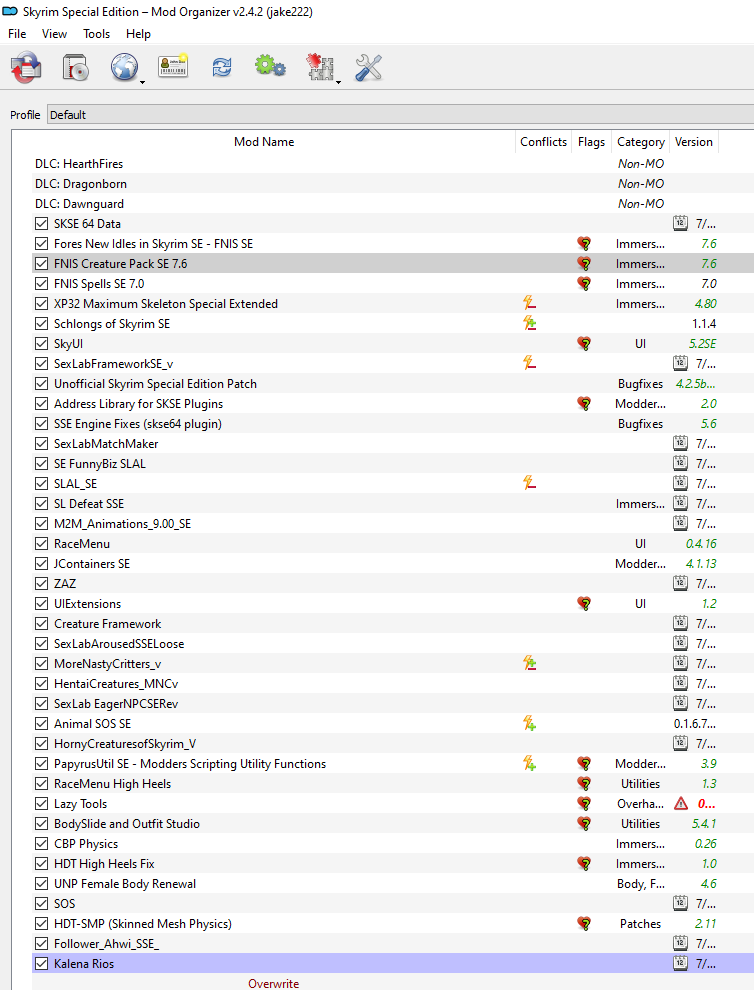The width and height of the screenshot is (754, 990).
Task: Open the View menu
Action: click(x=54, y=34)
